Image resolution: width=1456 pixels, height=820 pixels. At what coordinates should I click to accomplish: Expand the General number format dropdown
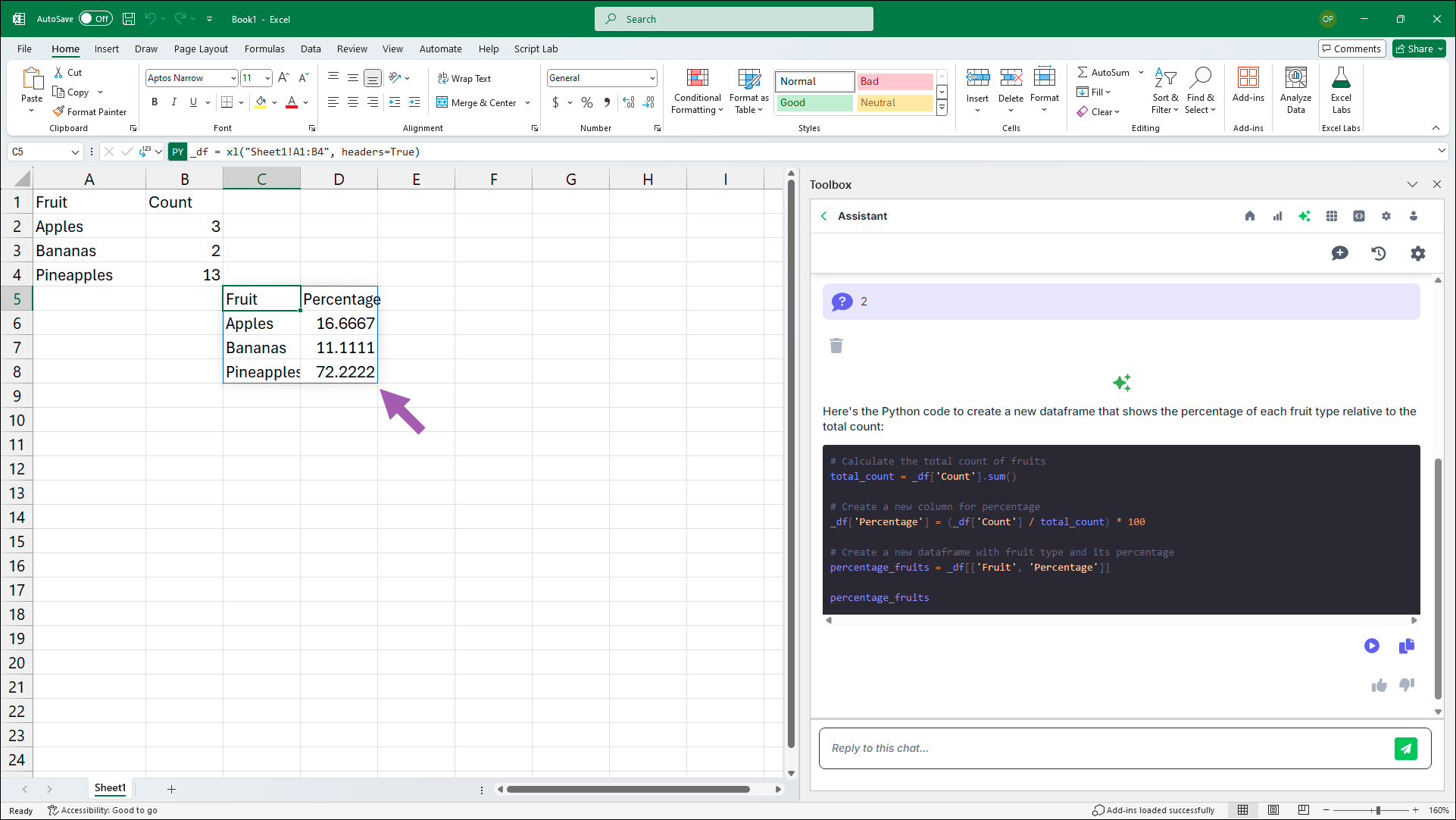coord(651,78)
